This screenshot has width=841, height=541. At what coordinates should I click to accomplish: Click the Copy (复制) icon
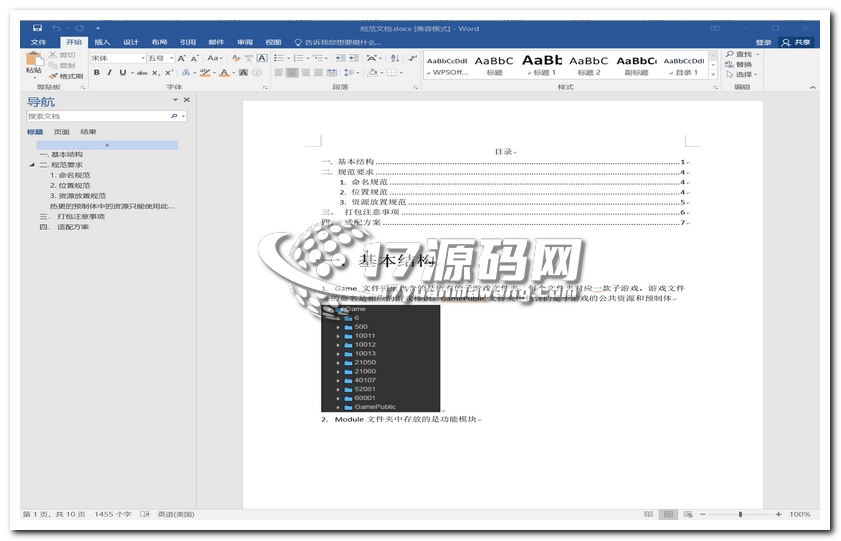[x=53, y=65]
